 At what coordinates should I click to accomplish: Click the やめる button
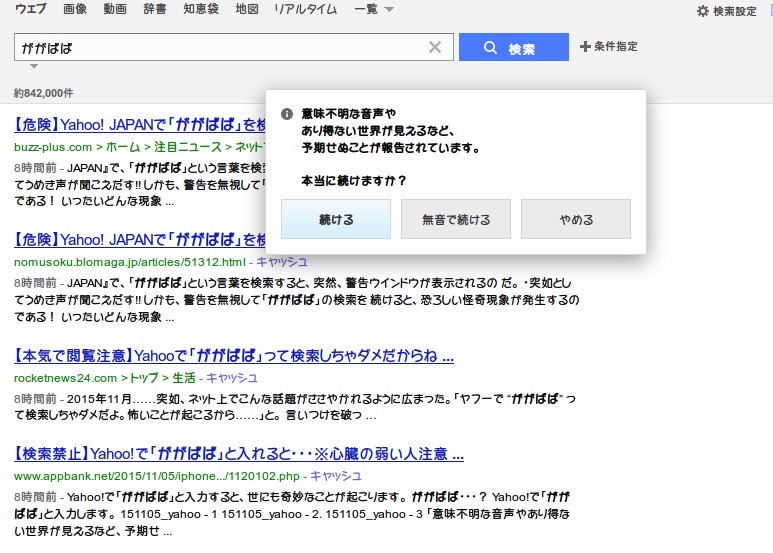pos(576,219)
